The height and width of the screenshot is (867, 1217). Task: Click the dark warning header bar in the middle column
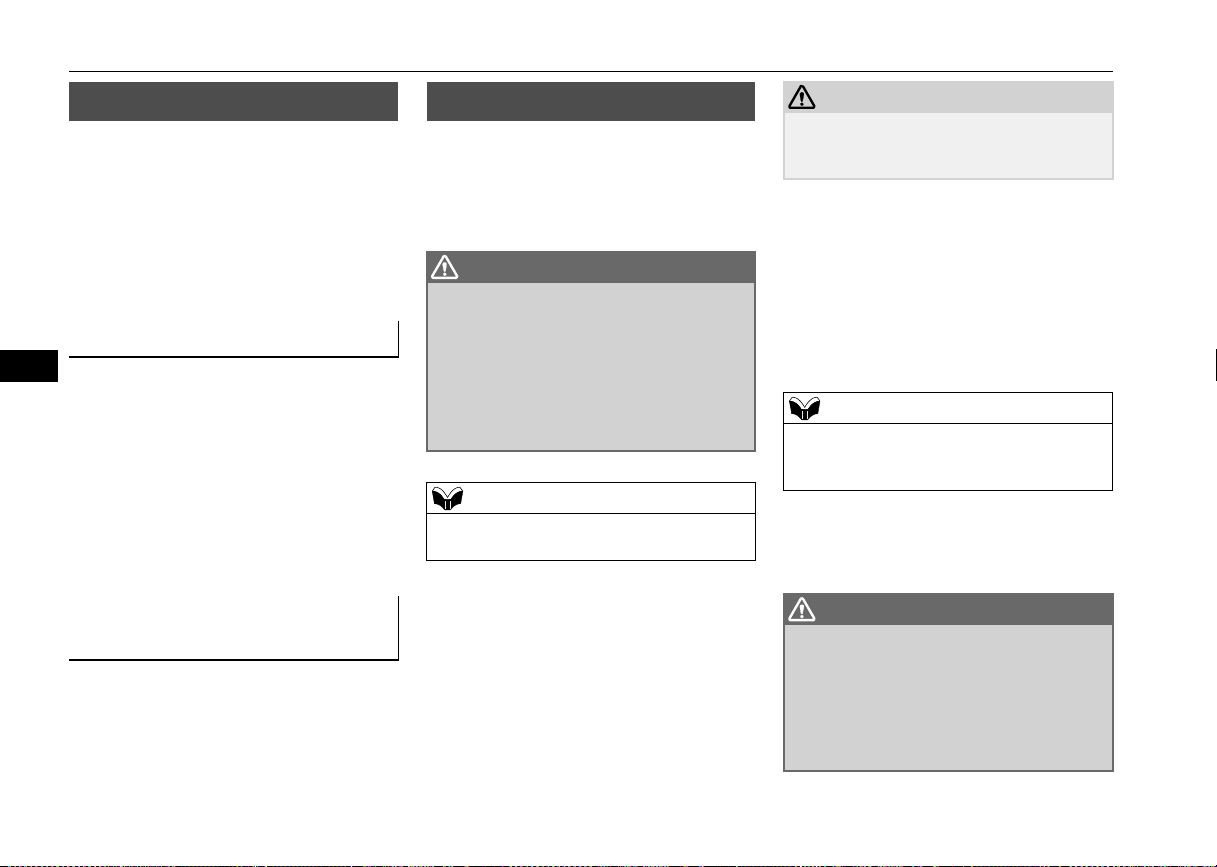pos(591,267)
